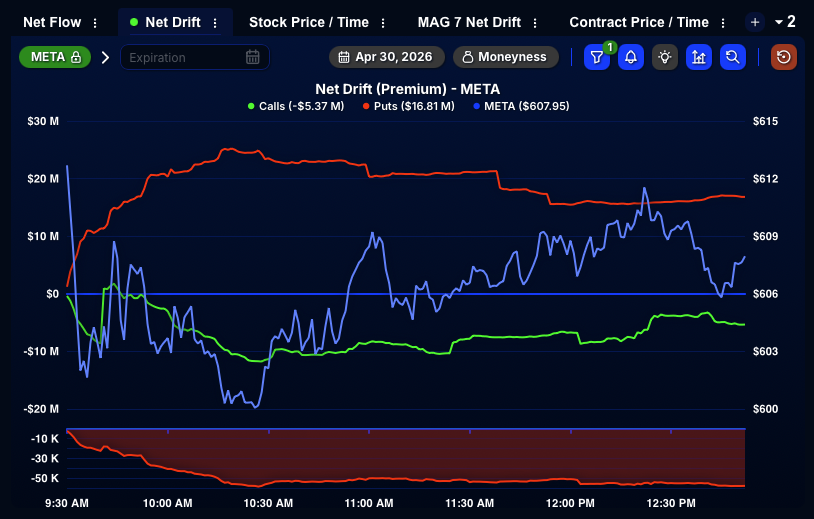Toggle the lightbulb insights icon
Viewport: 814px width, 519px height.
point(665,57)
